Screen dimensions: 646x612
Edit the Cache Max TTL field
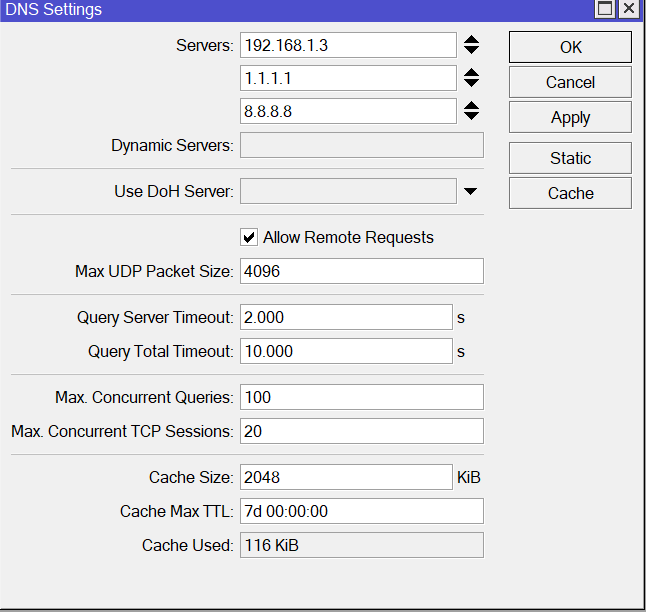click(361, 511)
